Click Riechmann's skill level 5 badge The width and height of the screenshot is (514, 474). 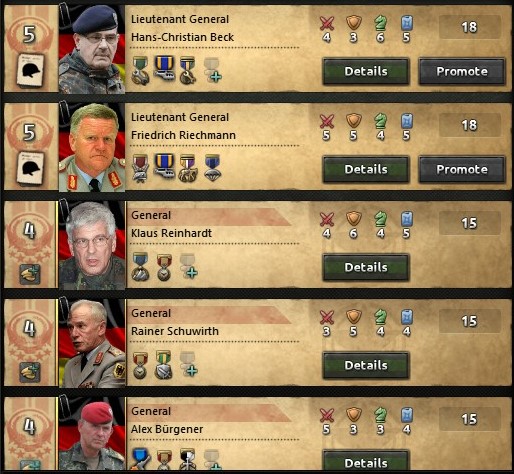[x=30, y=132]
